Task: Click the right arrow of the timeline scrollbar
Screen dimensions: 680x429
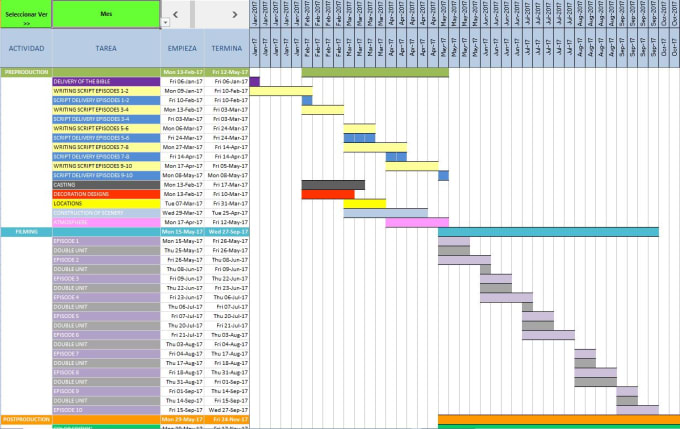Action: tap(235, 14)
